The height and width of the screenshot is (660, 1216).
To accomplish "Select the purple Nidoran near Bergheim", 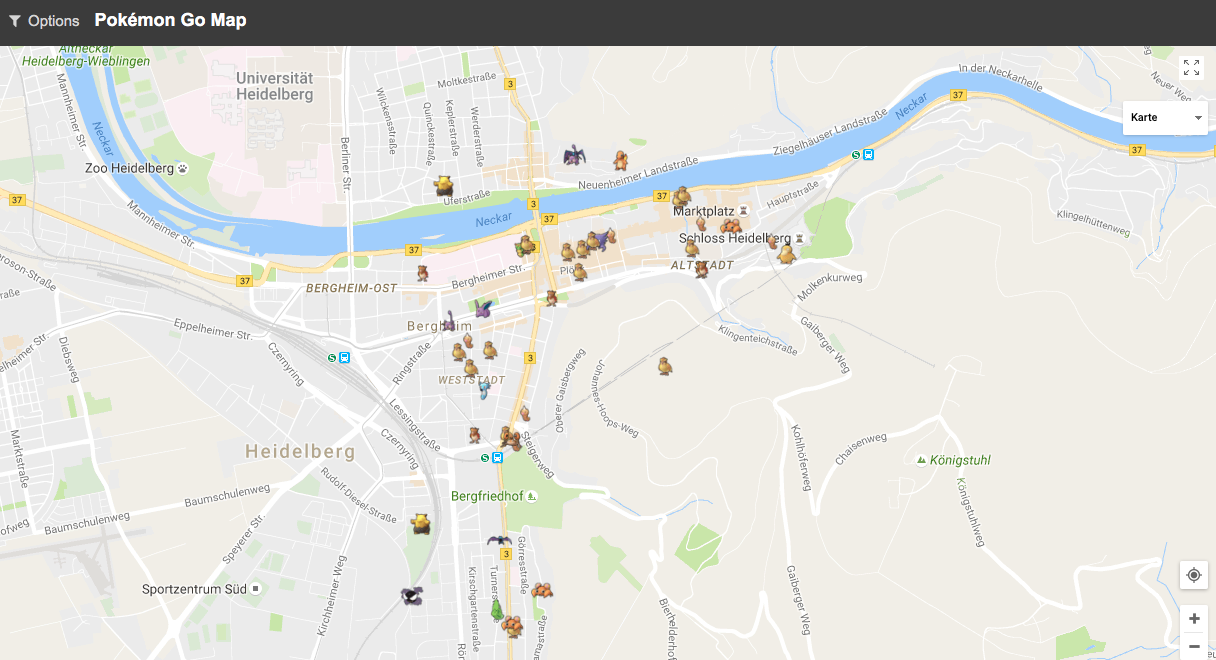I will pyautogui.click(x=484, y=310).
